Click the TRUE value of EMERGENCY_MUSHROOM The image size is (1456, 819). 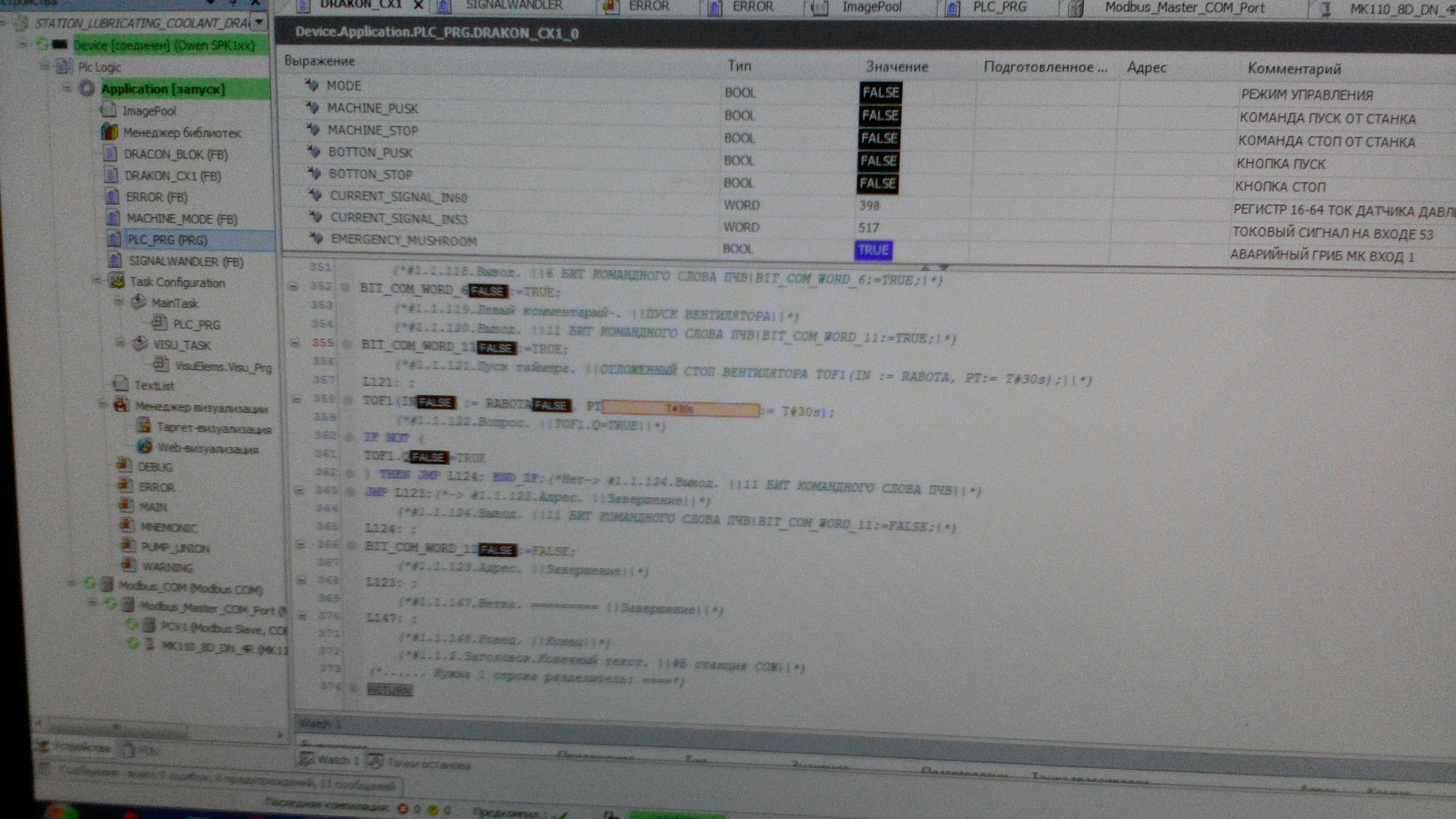point(873,250)
